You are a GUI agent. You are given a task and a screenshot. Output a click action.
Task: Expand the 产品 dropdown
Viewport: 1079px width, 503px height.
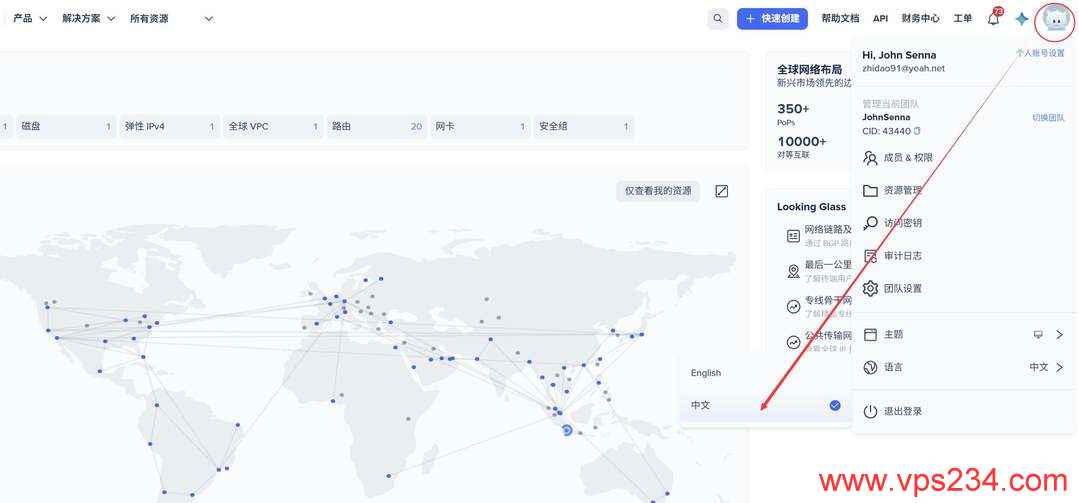tap(30, 19)
